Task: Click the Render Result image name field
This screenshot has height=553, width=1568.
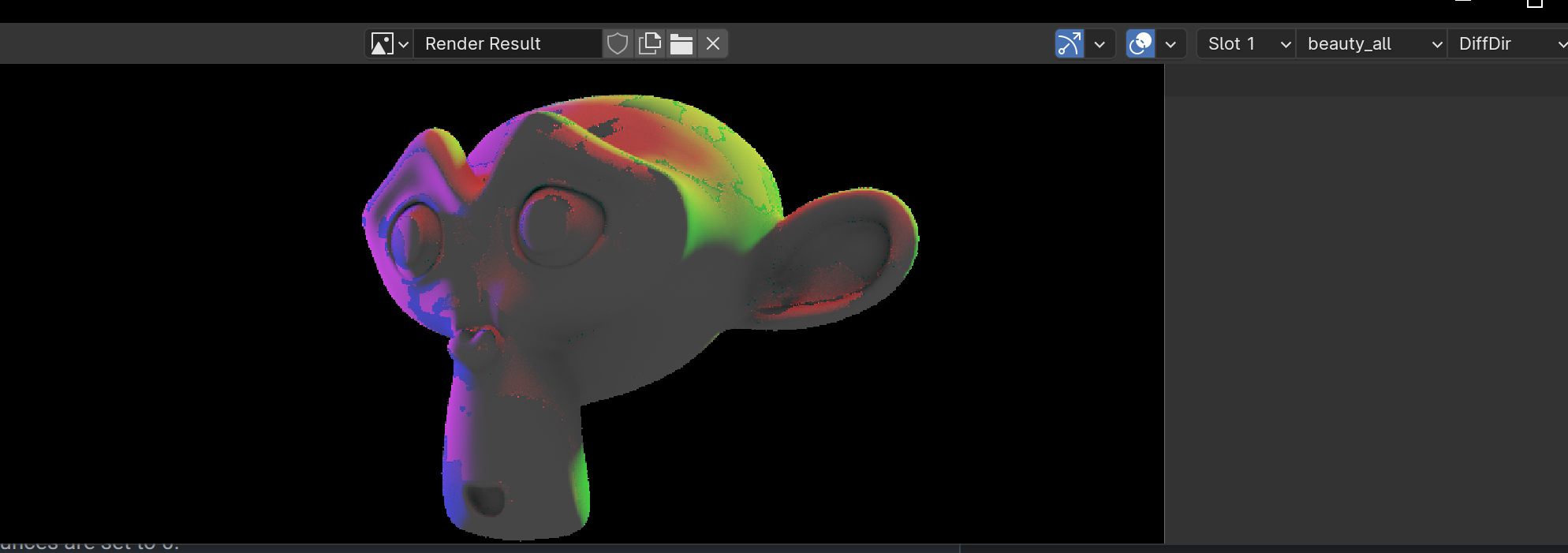Action: pos(508,43)
